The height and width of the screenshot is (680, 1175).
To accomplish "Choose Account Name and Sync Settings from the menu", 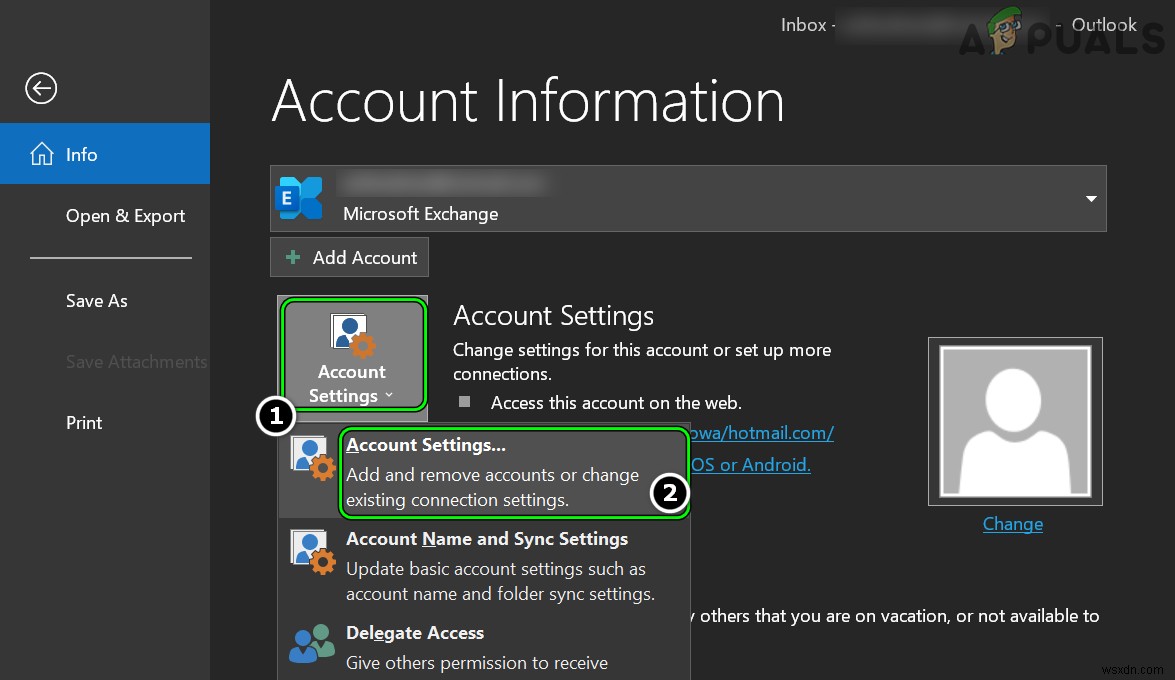I will pos(487,539).
